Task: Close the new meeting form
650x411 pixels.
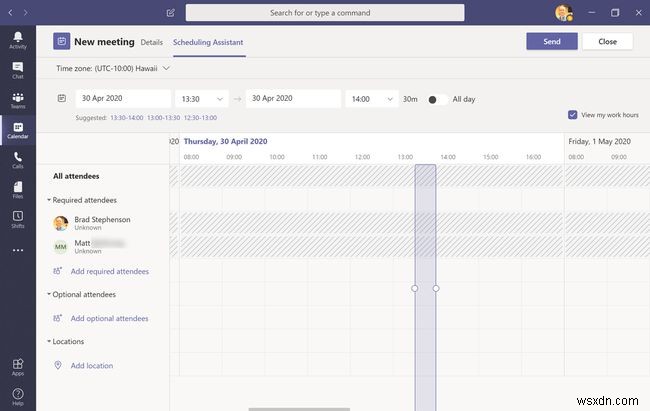Action: point(608,41)
